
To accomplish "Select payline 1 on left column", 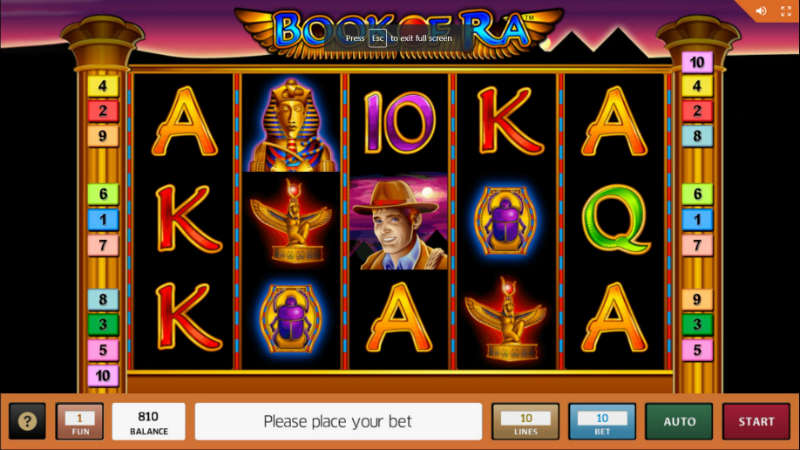I will pos(103,219).
